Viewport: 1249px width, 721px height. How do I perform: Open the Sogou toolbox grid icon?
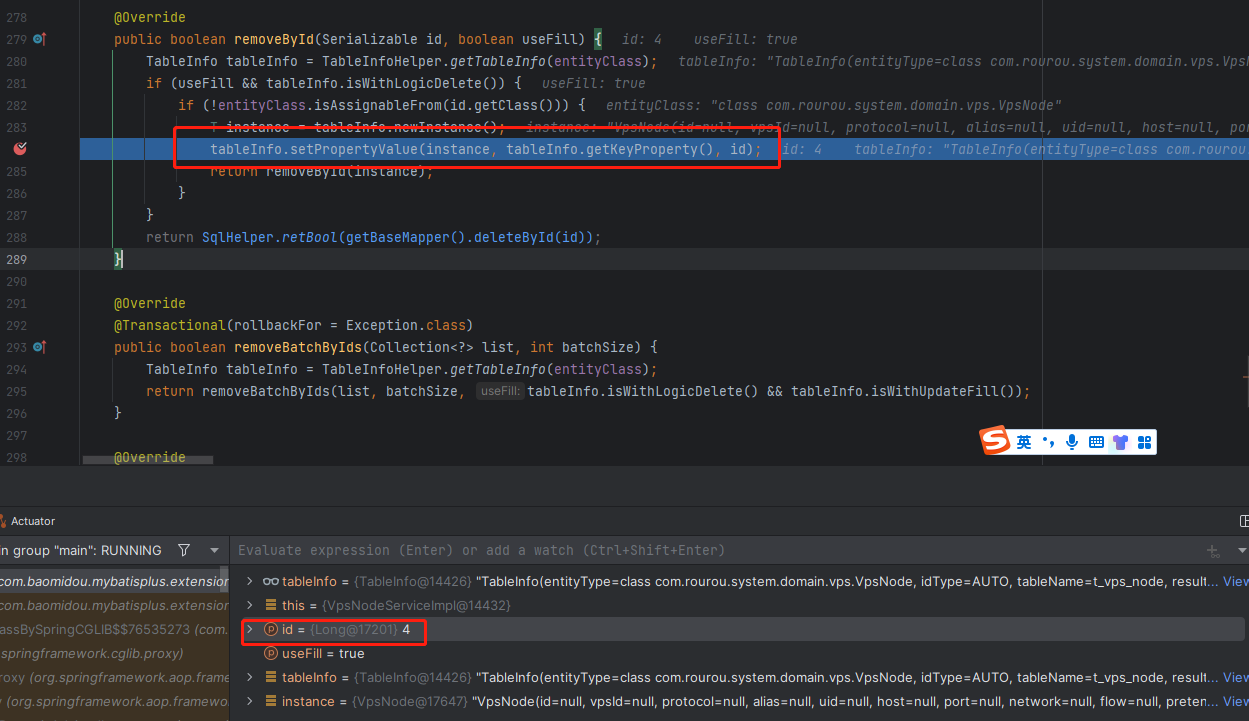point(1145,442)
